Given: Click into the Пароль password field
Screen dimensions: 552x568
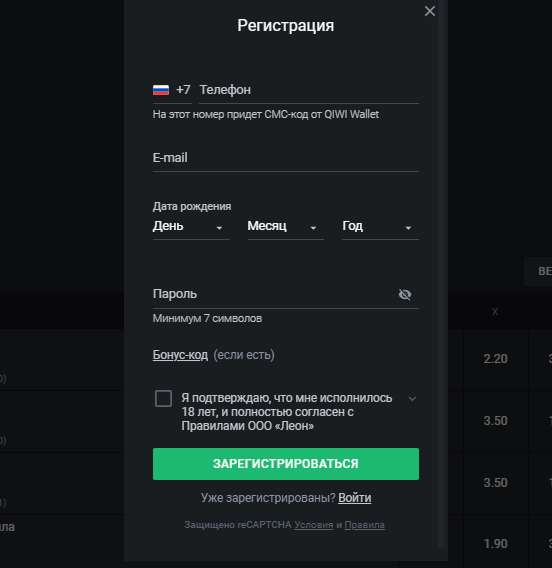Looking at the screenshot, I should point(274,294).
